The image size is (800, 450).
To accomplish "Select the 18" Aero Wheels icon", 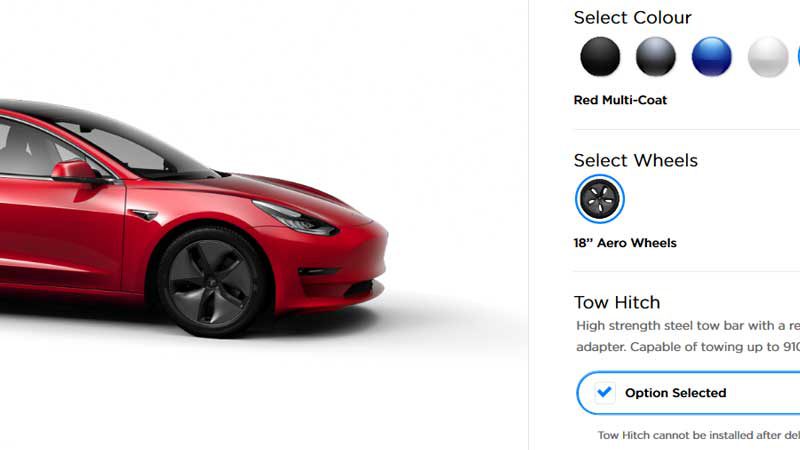I will [599, 199].
